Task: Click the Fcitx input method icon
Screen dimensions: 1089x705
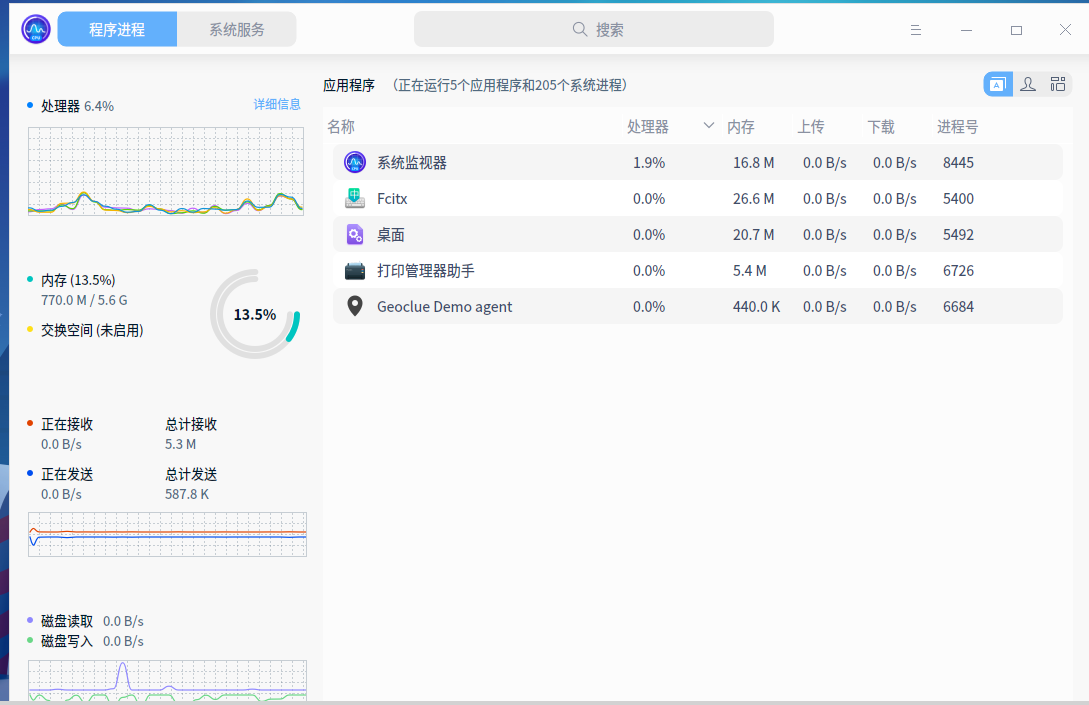Action: 354,198
